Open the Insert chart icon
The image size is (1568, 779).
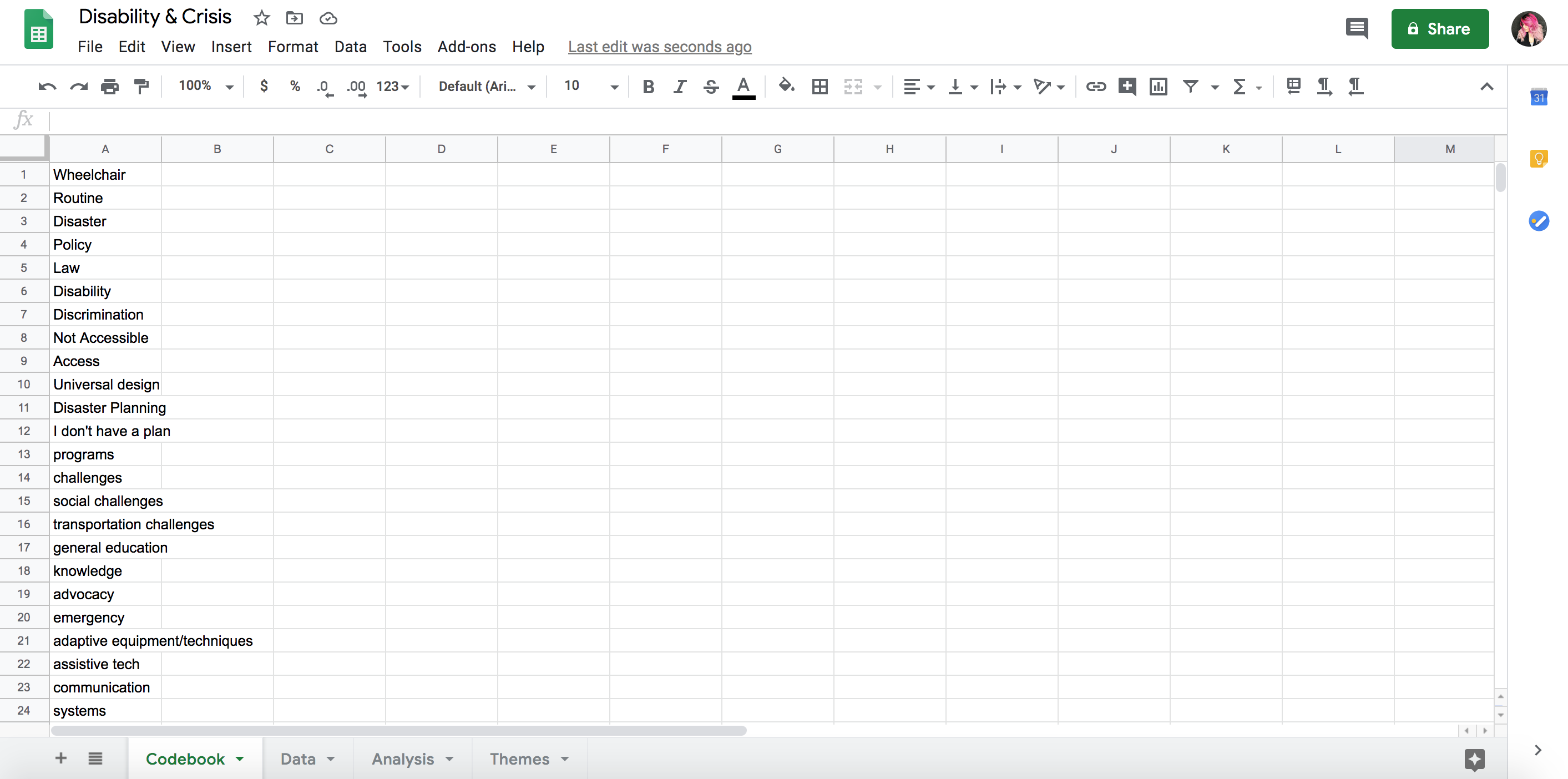(1158, 87)
